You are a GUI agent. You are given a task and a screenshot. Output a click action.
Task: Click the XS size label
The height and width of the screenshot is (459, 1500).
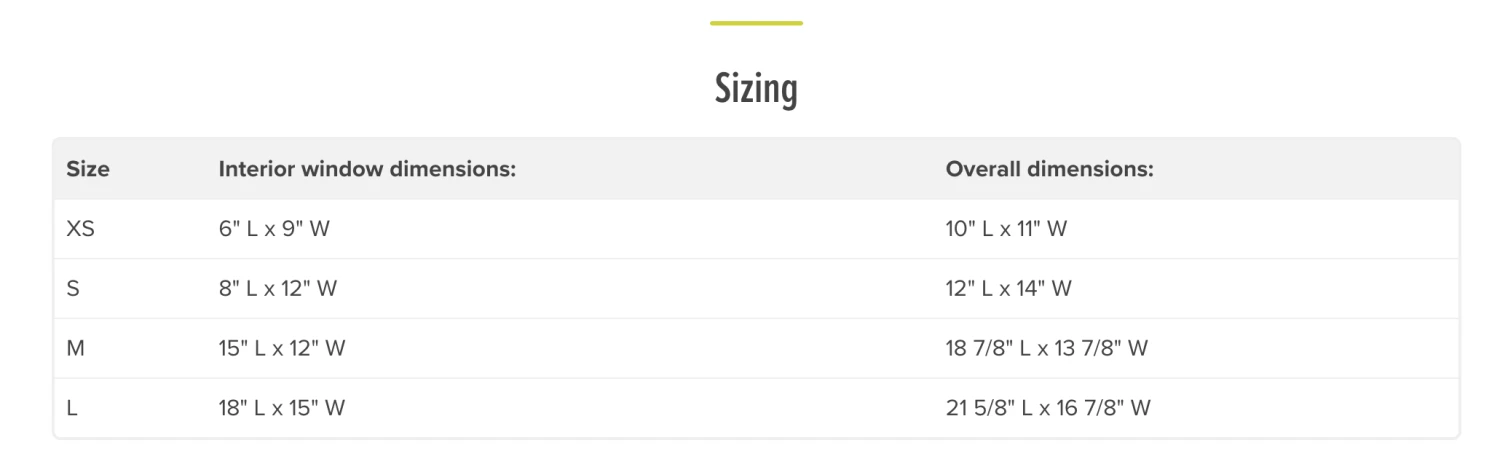[x=80, y=229]
